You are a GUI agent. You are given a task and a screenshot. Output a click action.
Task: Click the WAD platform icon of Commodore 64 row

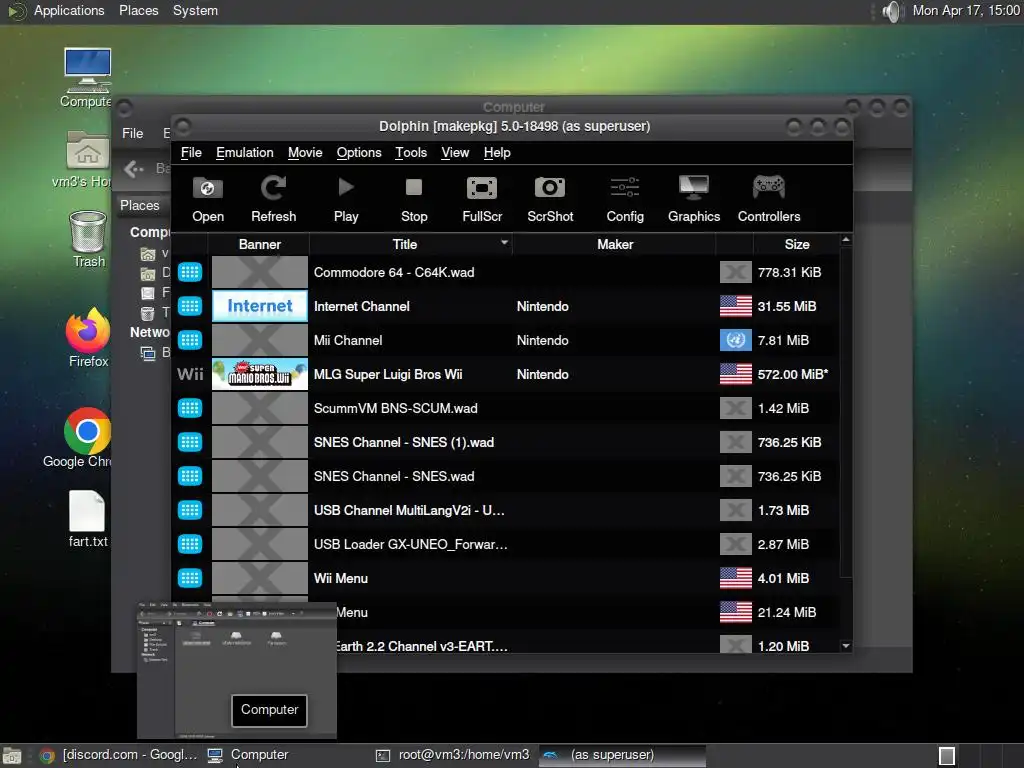(190, 272)
